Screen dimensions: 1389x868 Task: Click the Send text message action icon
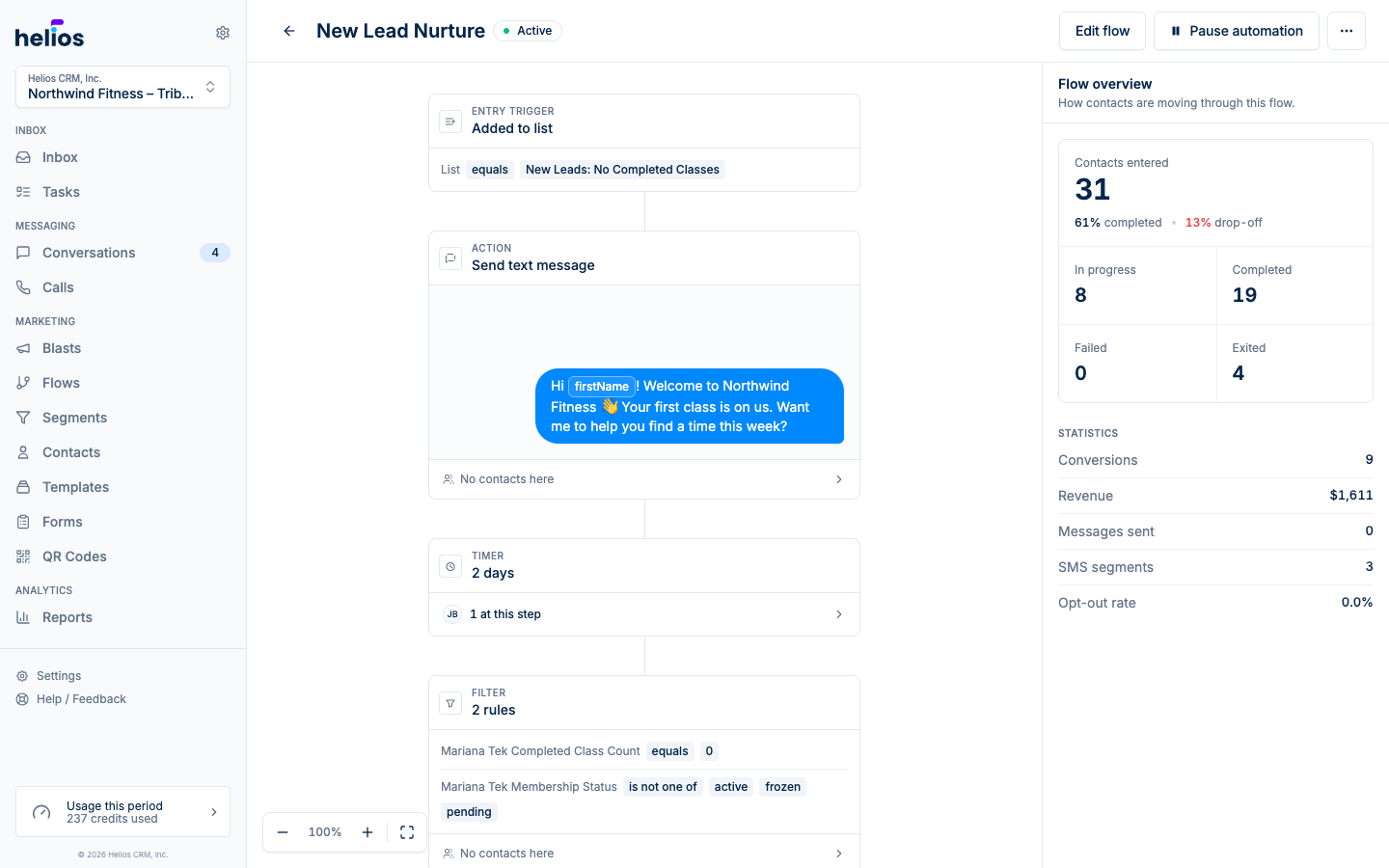[450, 258]
